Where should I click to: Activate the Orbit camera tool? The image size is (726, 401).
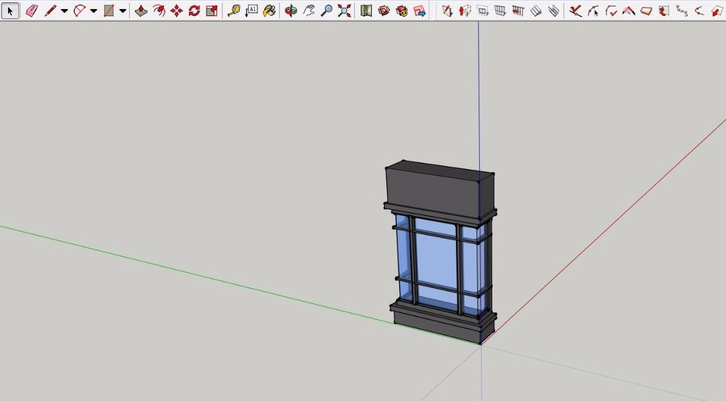coord(291,11)
